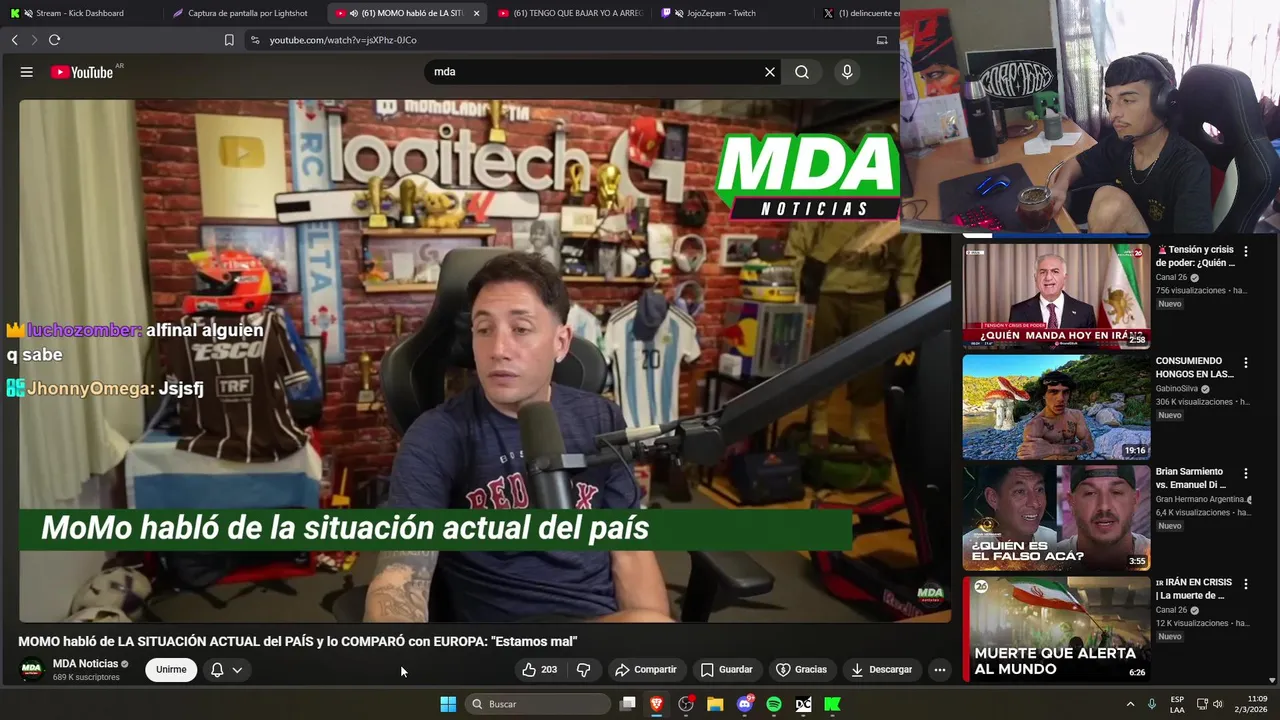
Task: Download the video via Descargar button
Action: pos(882,670)
